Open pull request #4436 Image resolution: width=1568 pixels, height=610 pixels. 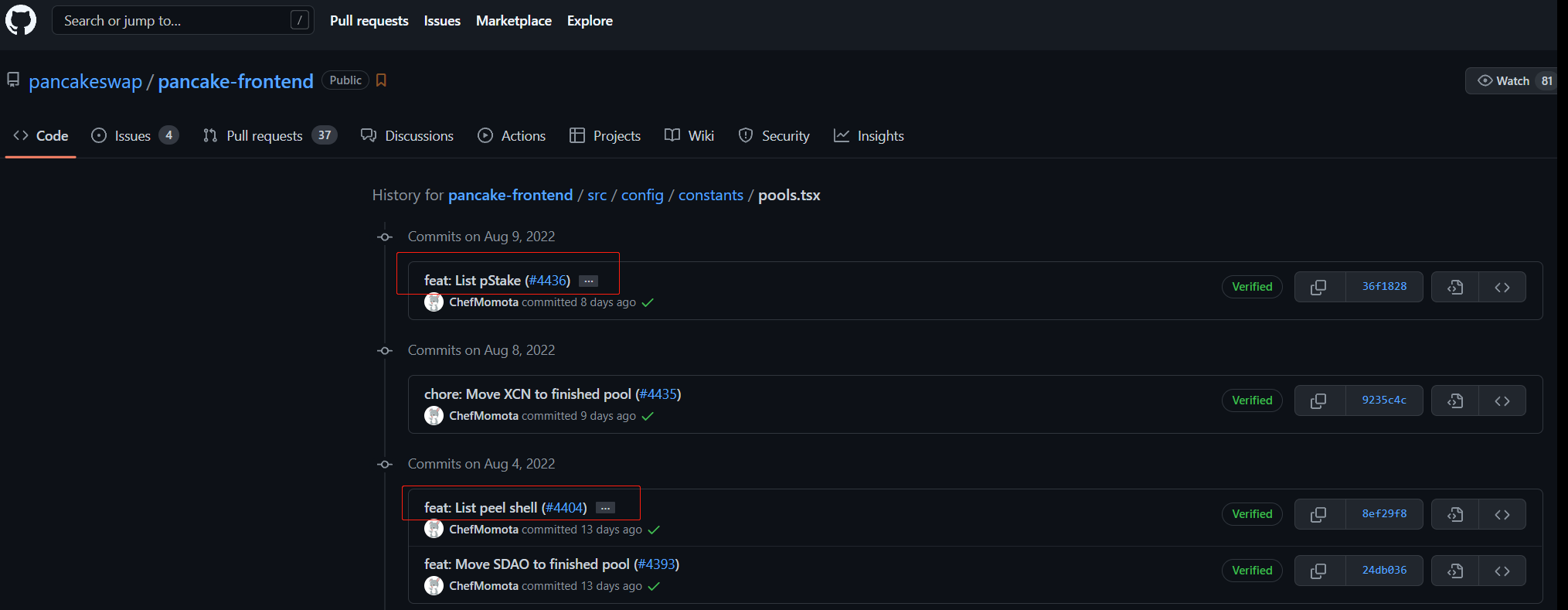click(548, 281)
